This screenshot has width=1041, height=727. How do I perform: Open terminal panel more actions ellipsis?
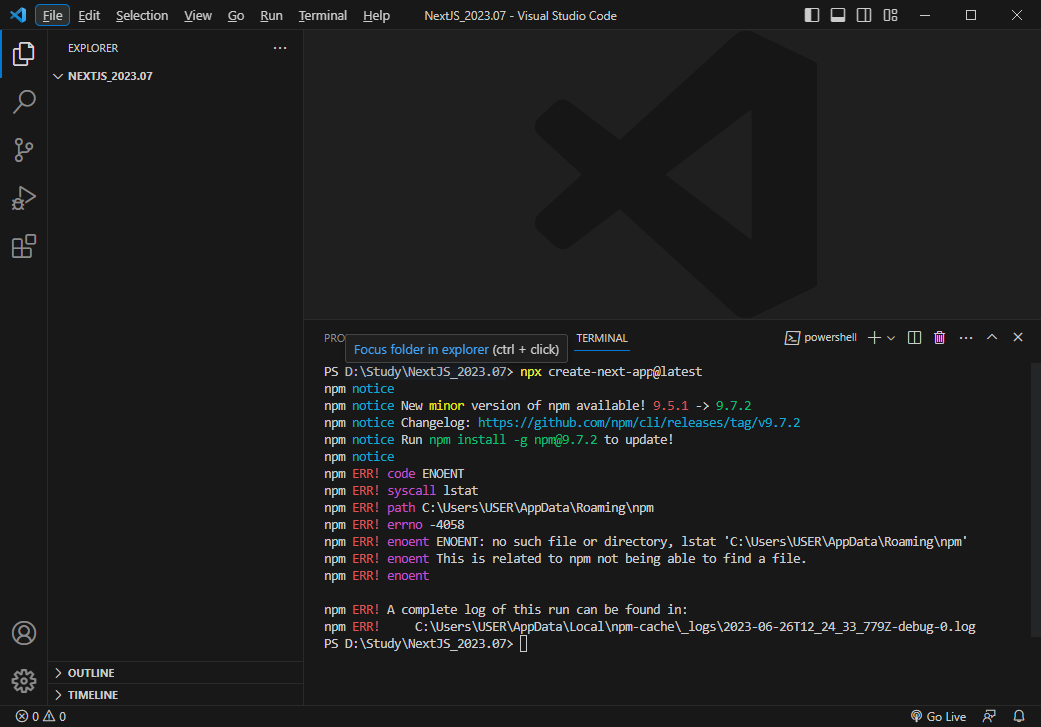pyautogui.click(x=966, y=338)
